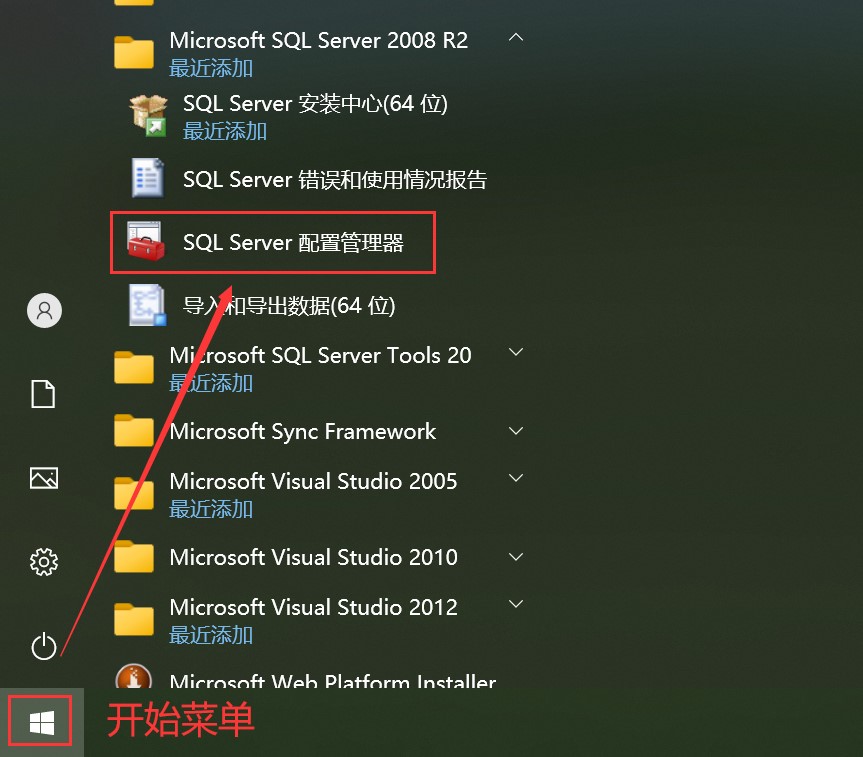
Task: Open Microsoft Web Platform Installer entry
Action: click(332, 684)
